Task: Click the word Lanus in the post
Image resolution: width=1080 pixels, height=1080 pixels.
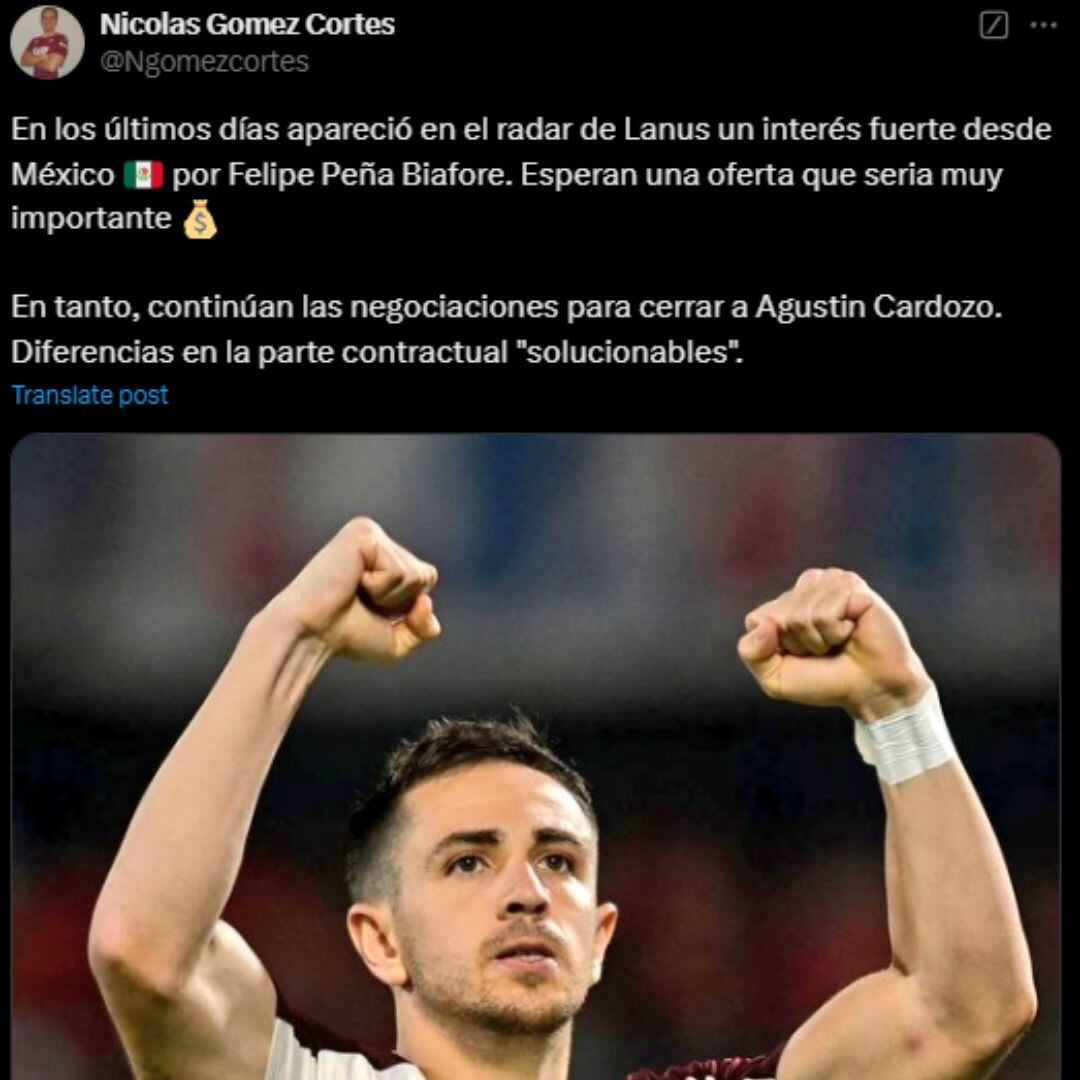Action: [x=666, y=129]
